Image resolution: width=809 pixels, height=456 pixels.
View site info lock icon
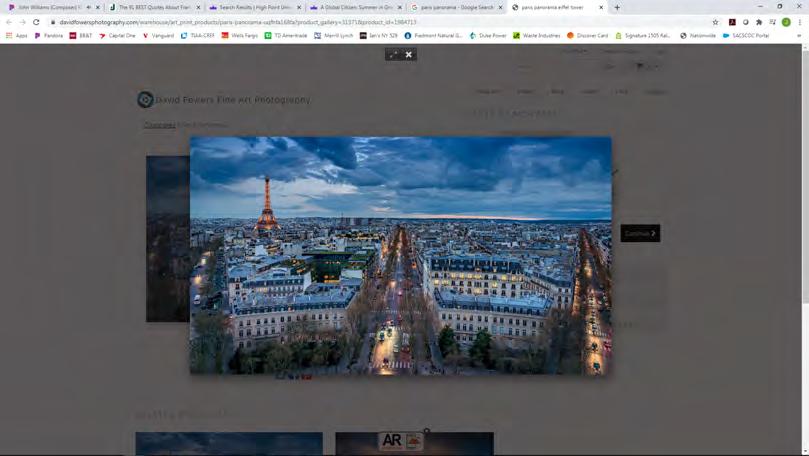point(53,22)
